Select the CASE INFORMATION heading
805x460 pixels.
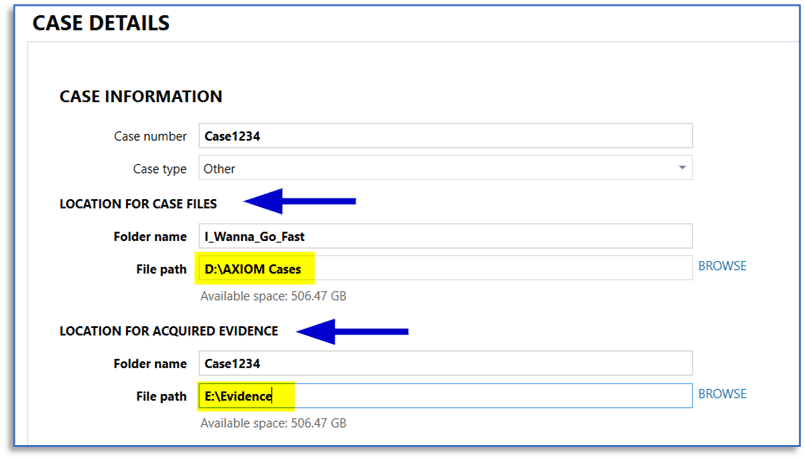coord(141,97)
